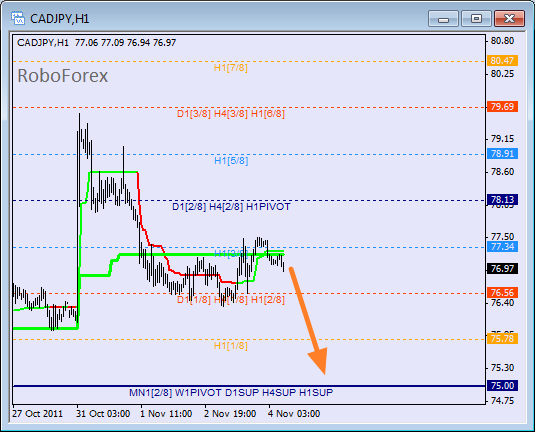Click the CADJPY chart window icon
This screenshot has height=432, width=535.
pyautogui.click(x=17, y=18)
